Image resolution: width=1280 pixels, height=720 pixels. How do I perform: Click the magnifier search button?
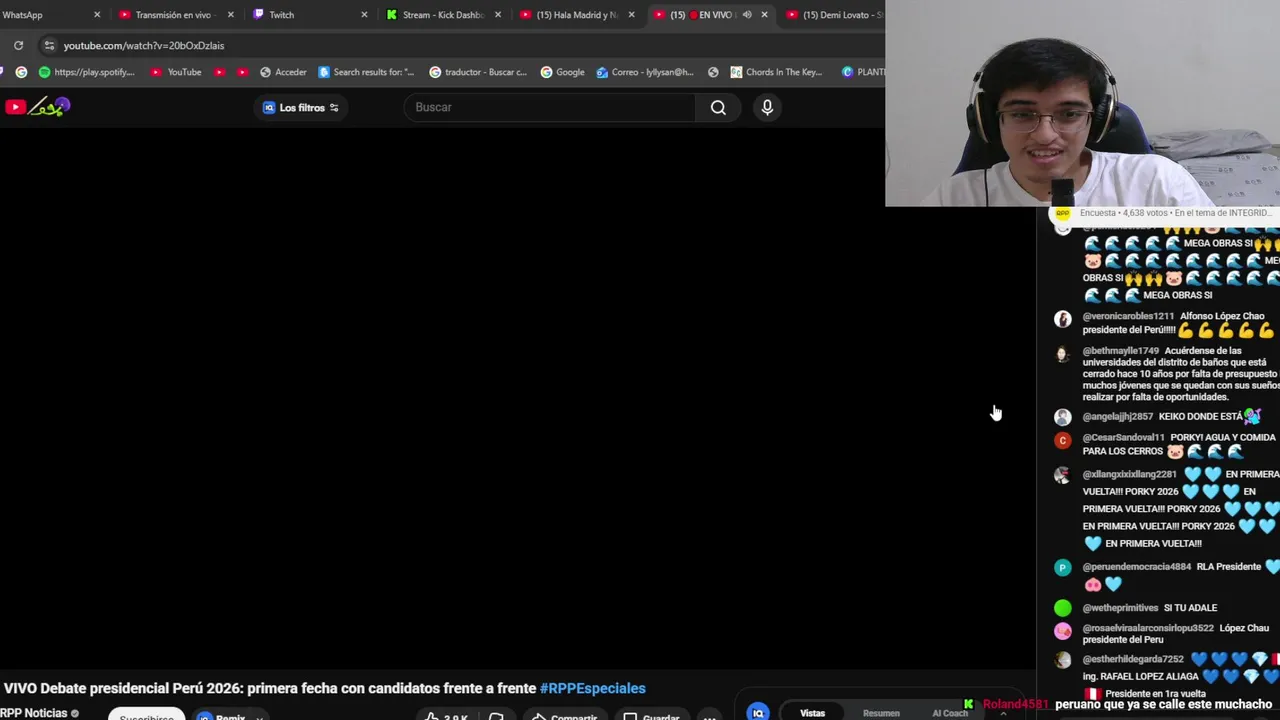[x=718, y=107]
